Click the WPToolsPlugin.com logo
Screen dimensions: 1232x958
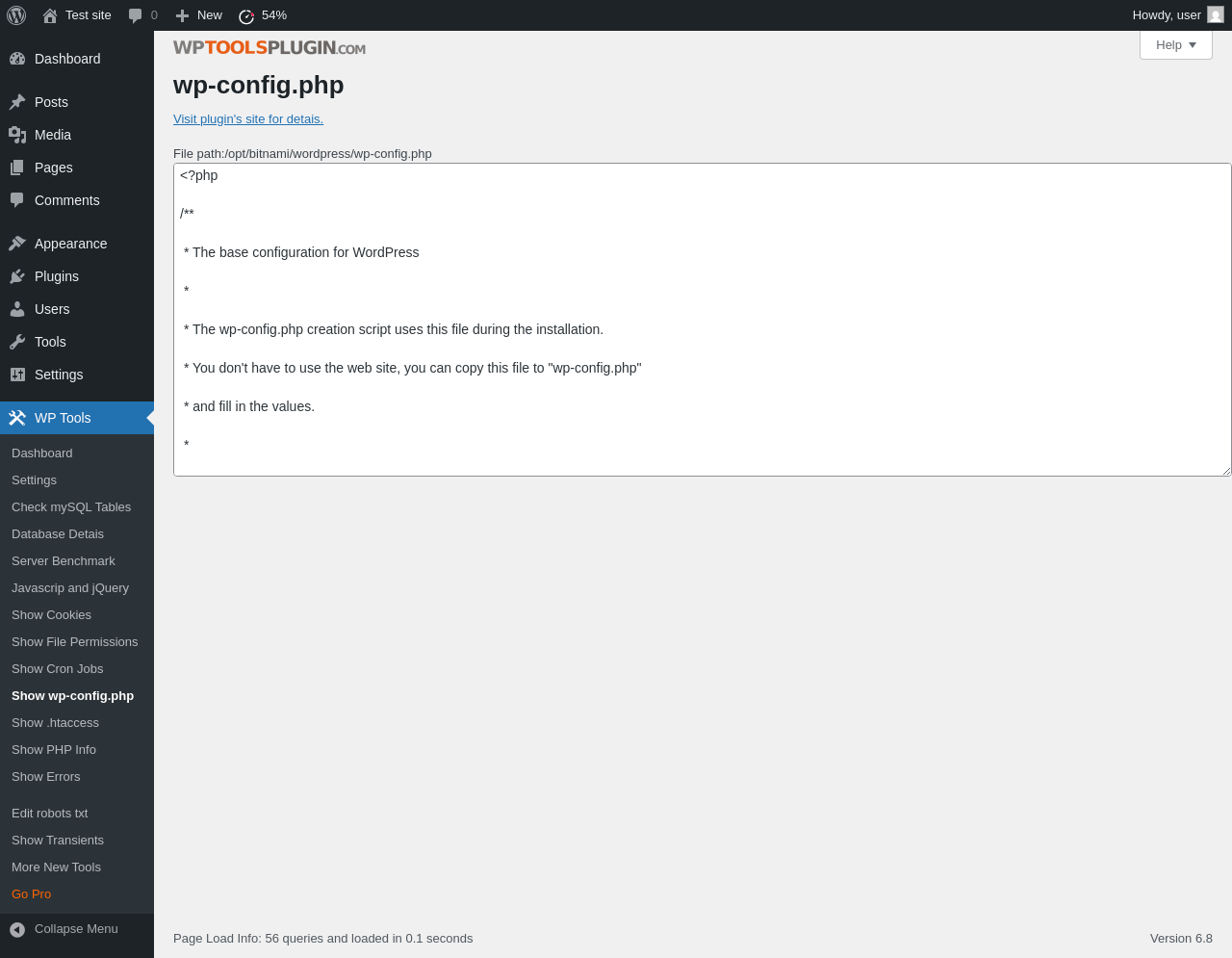269,48
